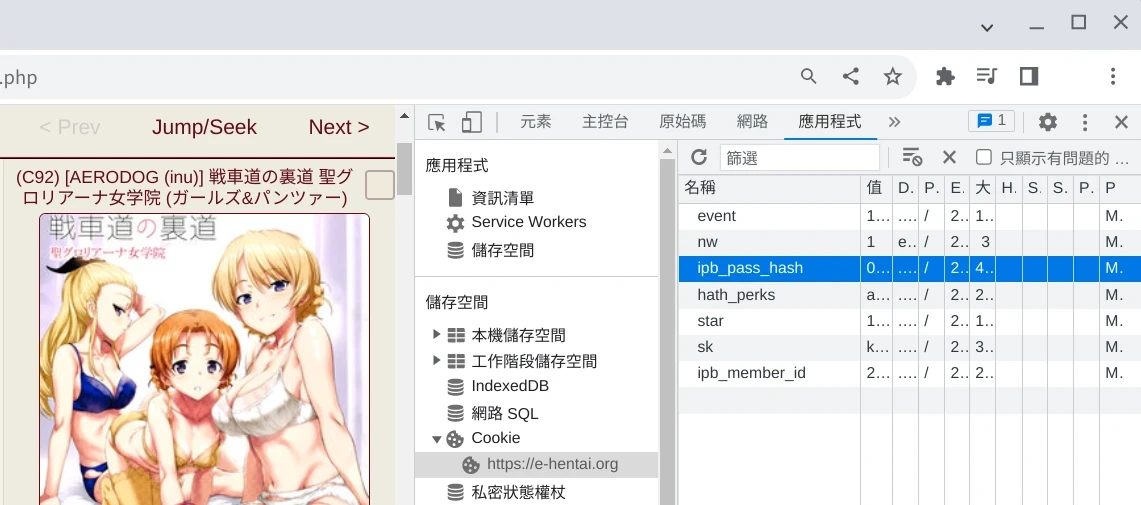Open the Extensions puzzle icon
1141x505 pixels.
[x=945, y=76]
